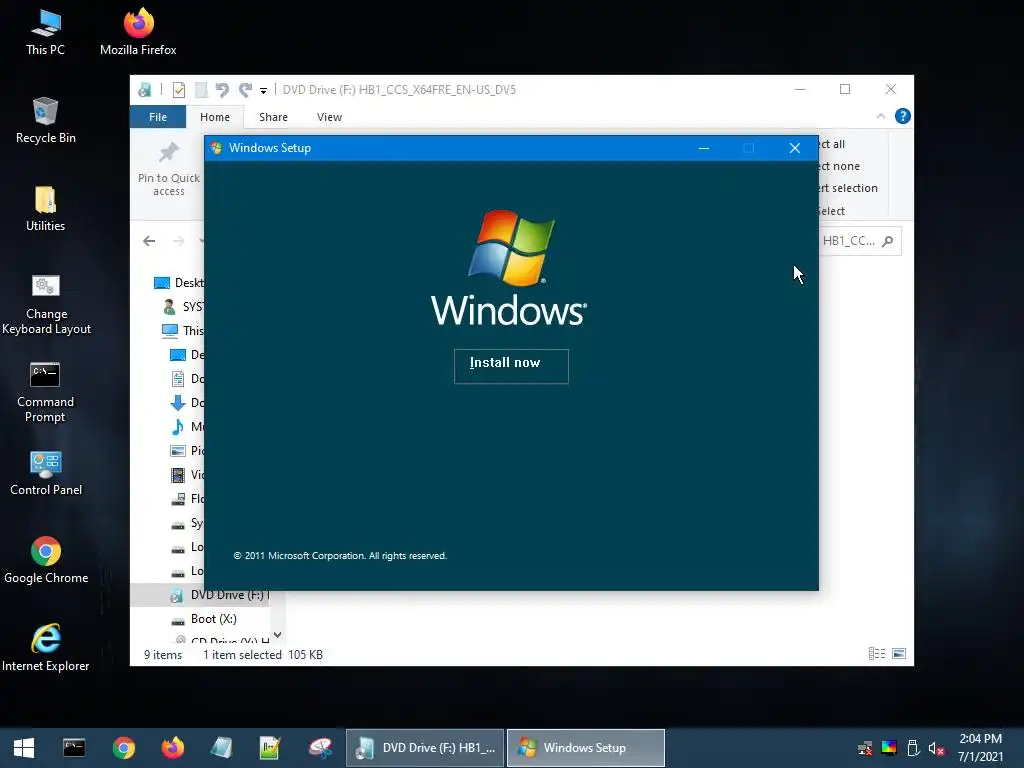Viewport: 1024px width, 768px height.
Task: Select Desktop in Explorer navigation tree
Action: coord(178,282)
